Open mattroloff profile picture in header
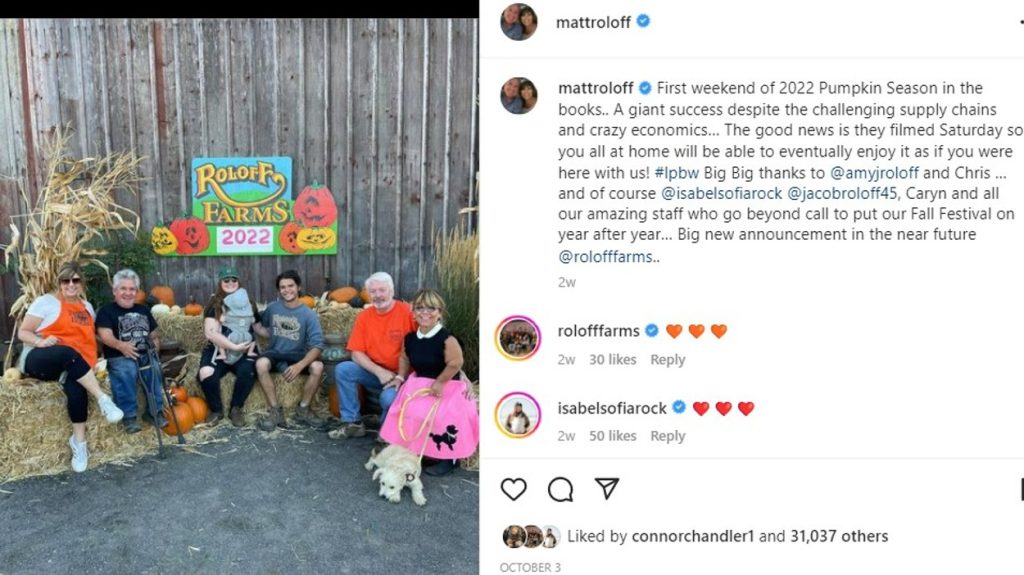The image size is (1024, 575). [519, 22]
